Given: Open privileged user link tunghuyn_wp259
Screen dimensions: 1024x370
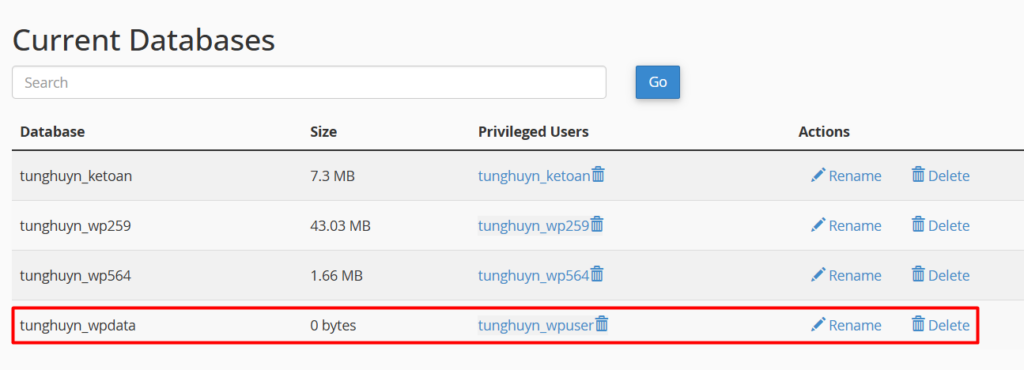Looking at the screenshot, I should [x=533, y=225].
